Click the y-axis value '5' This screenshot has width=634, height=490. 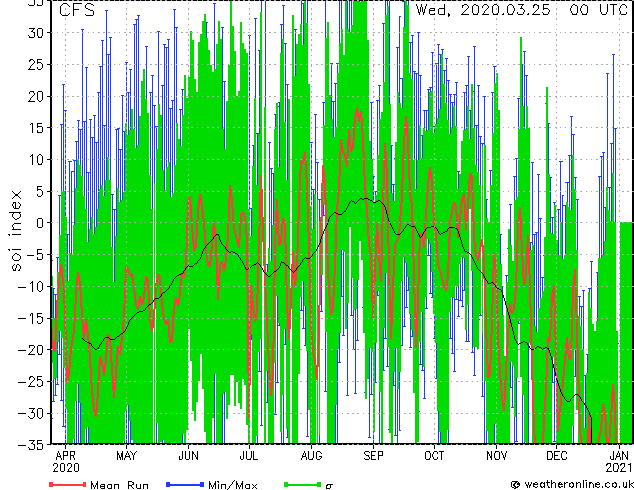coord(40,192)
